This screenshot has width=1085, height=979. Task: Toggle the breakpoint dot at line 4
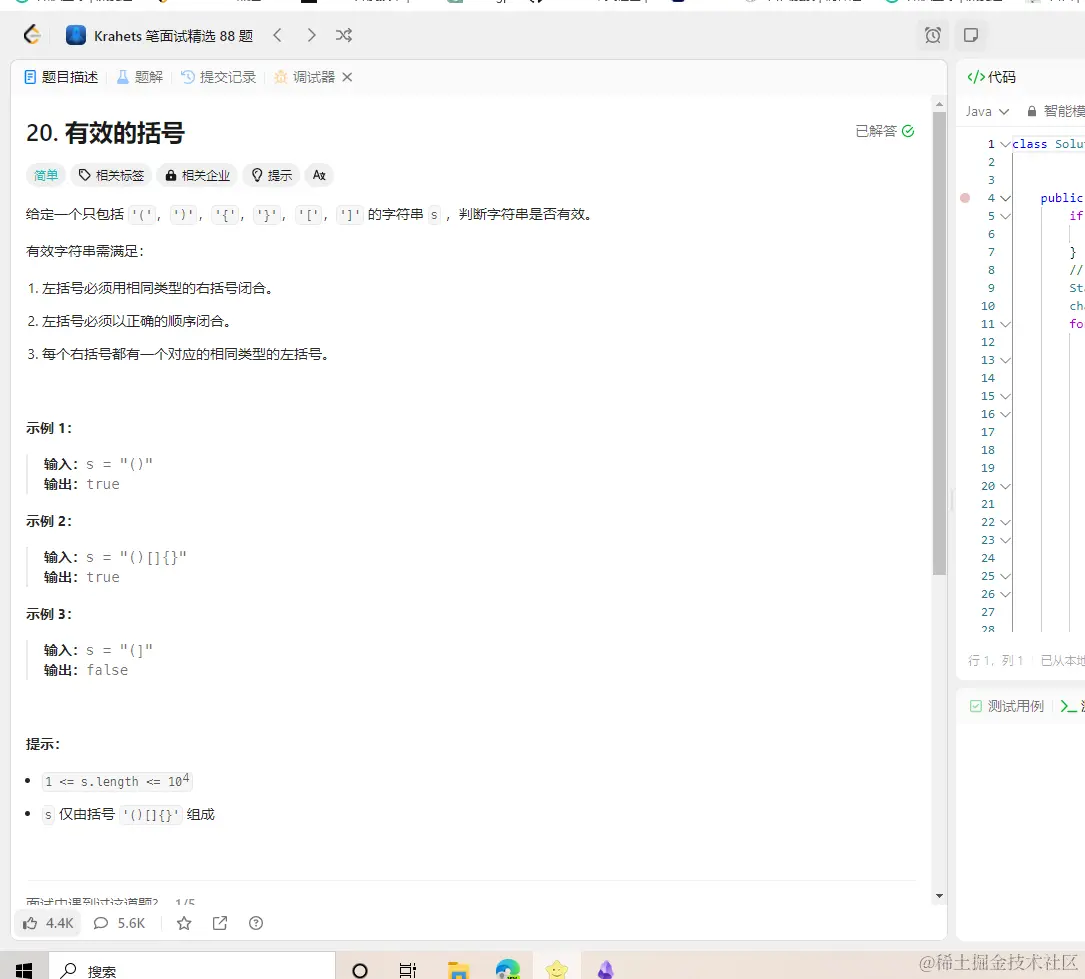tap(965, 198)
